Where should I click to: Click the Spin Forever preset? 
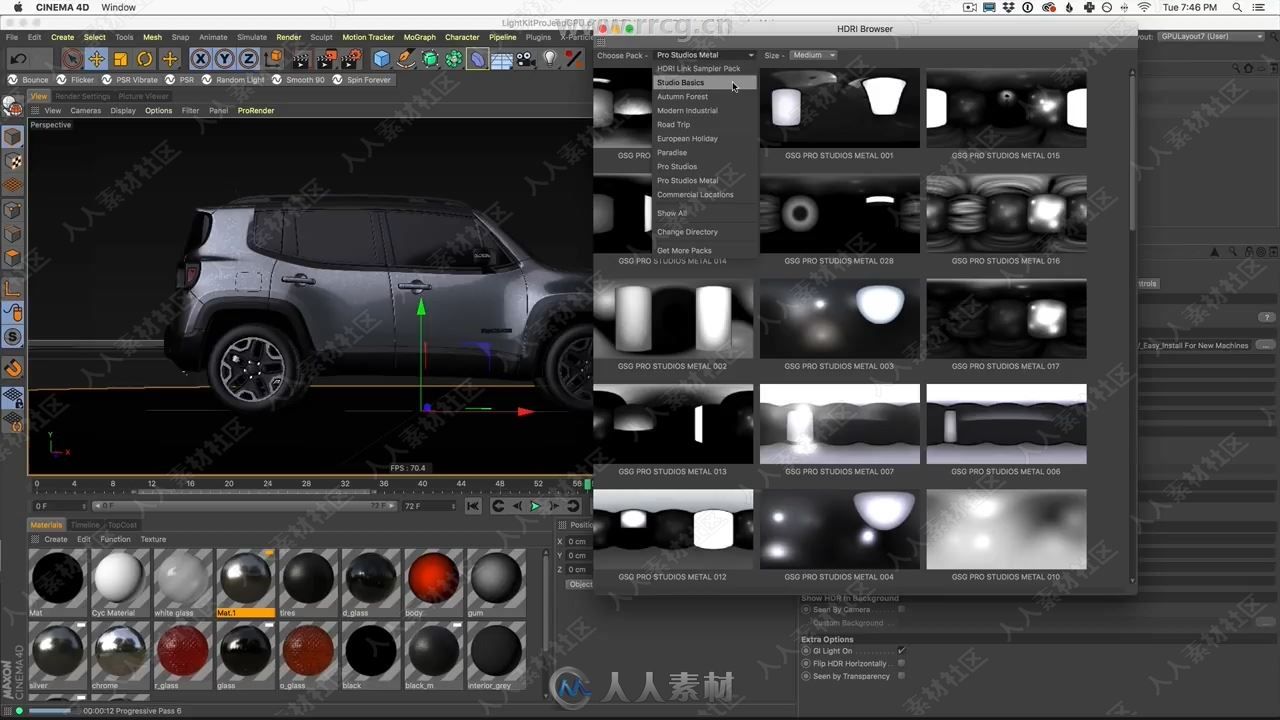click(362, 80)
